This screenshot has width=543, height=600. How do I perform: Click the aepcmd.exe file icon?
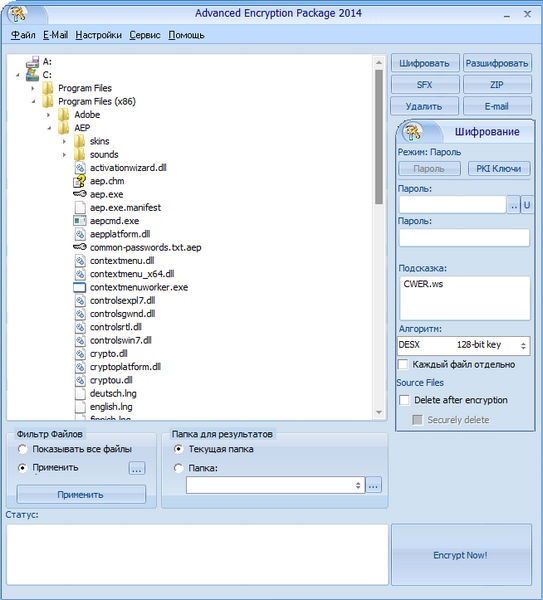point(80,221)
